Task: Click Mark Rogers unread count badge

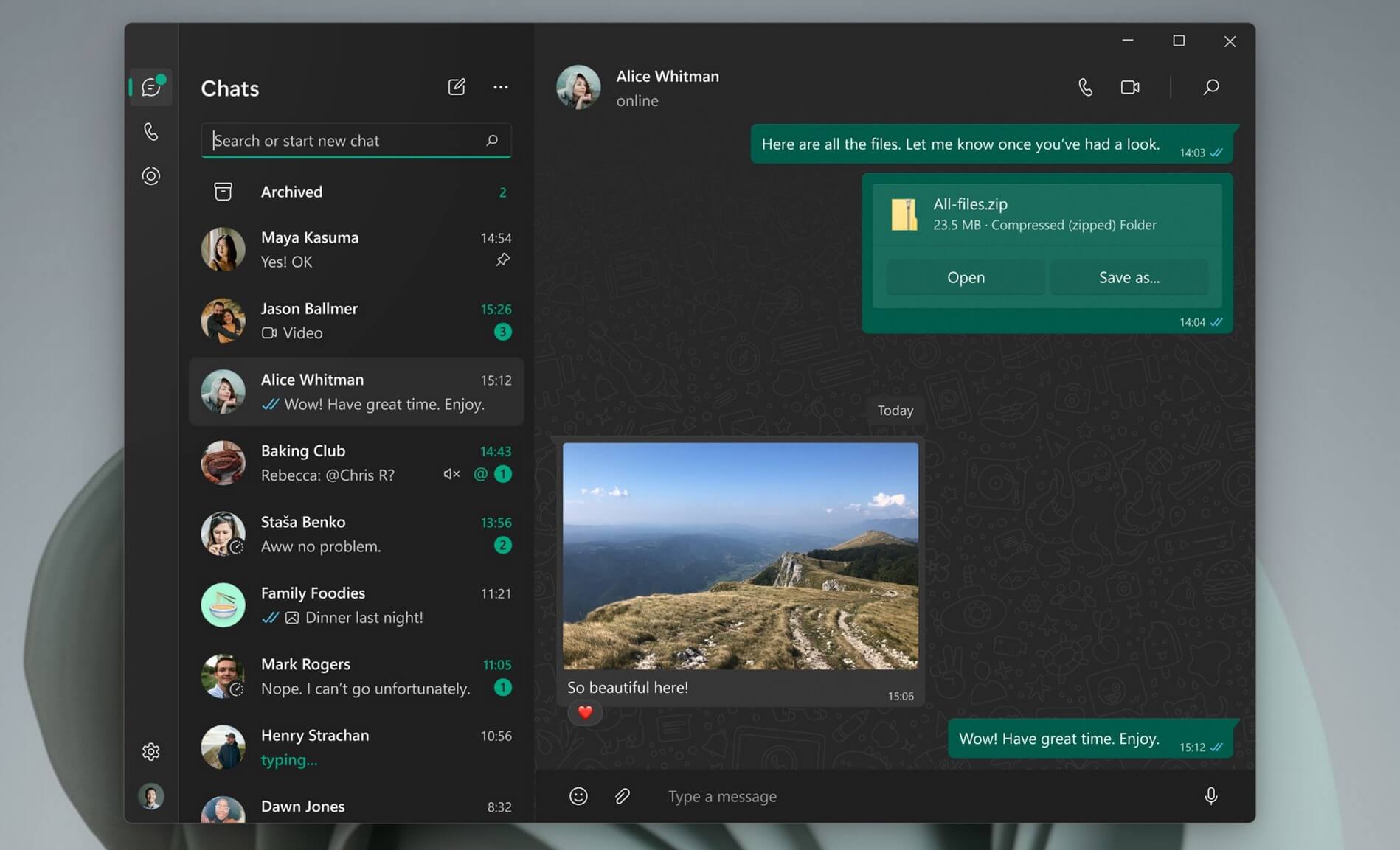Action: coord(503,687)
